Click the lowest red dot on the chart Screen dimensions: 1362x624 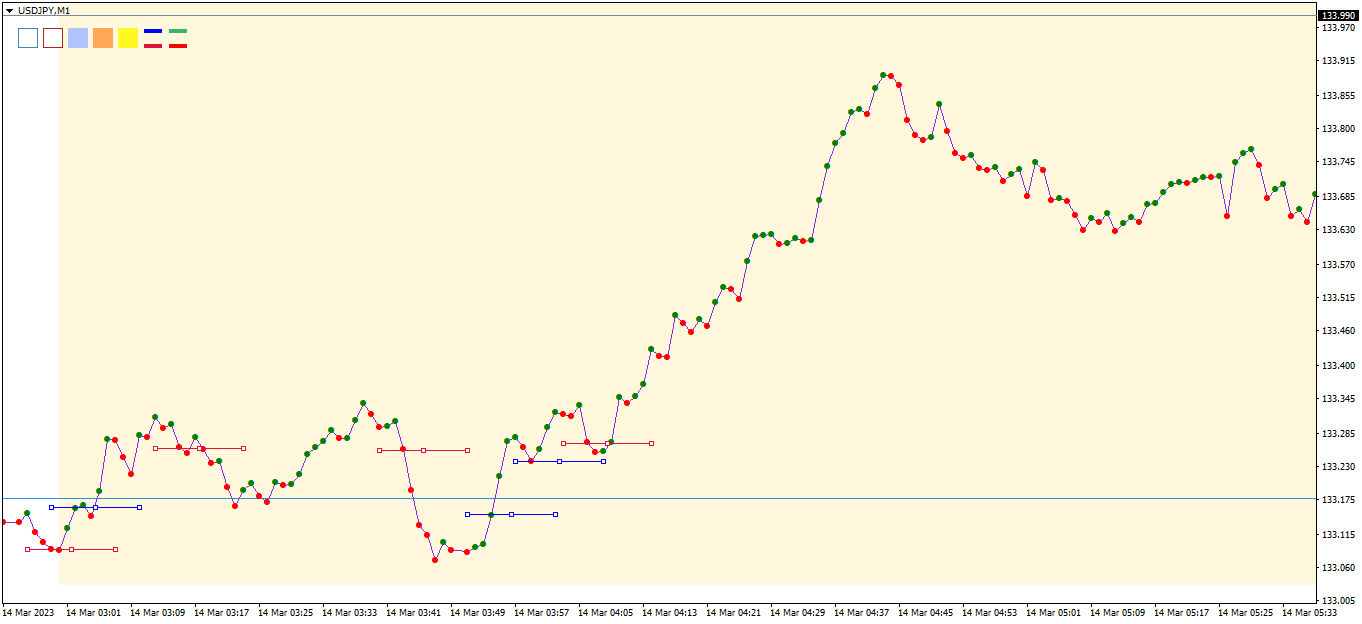tap(435, 560)
